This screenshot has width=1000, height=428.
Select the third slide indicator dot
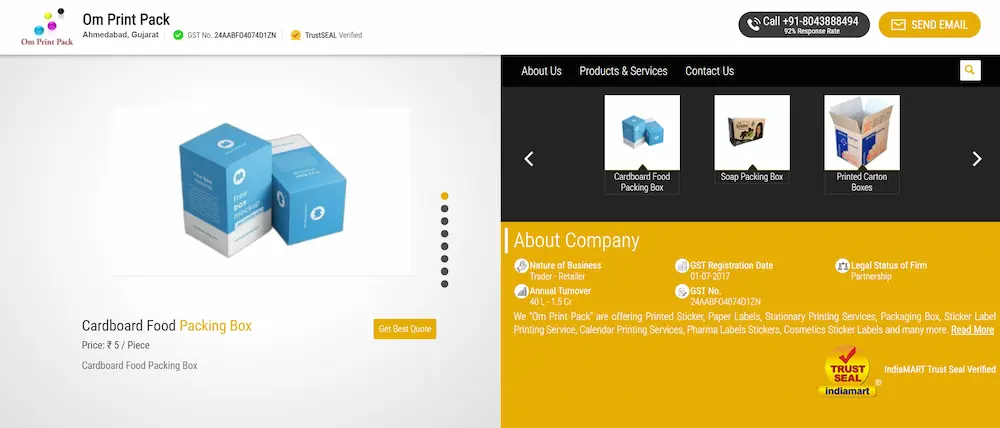point(445,221)
